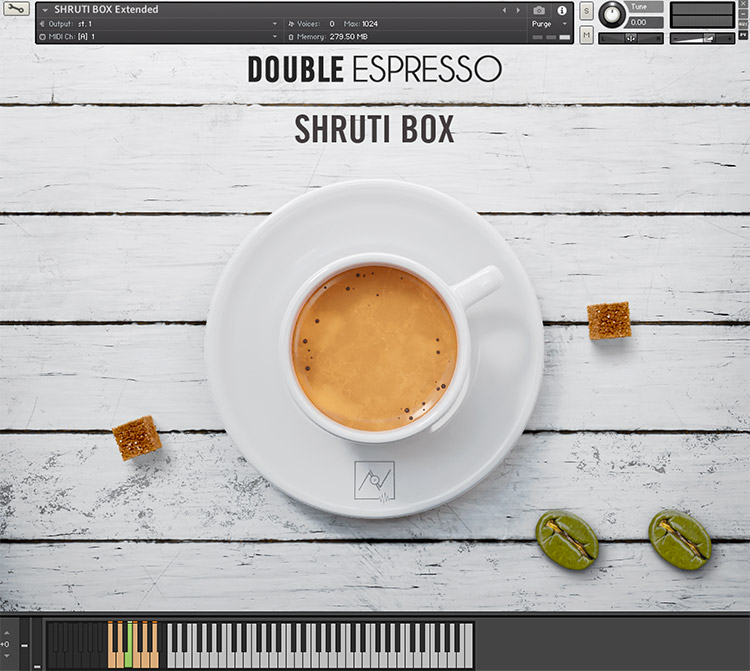750x671 pixels.
Task: Shift the keyboard octave up with the arrow
Action: click(6, 633)
